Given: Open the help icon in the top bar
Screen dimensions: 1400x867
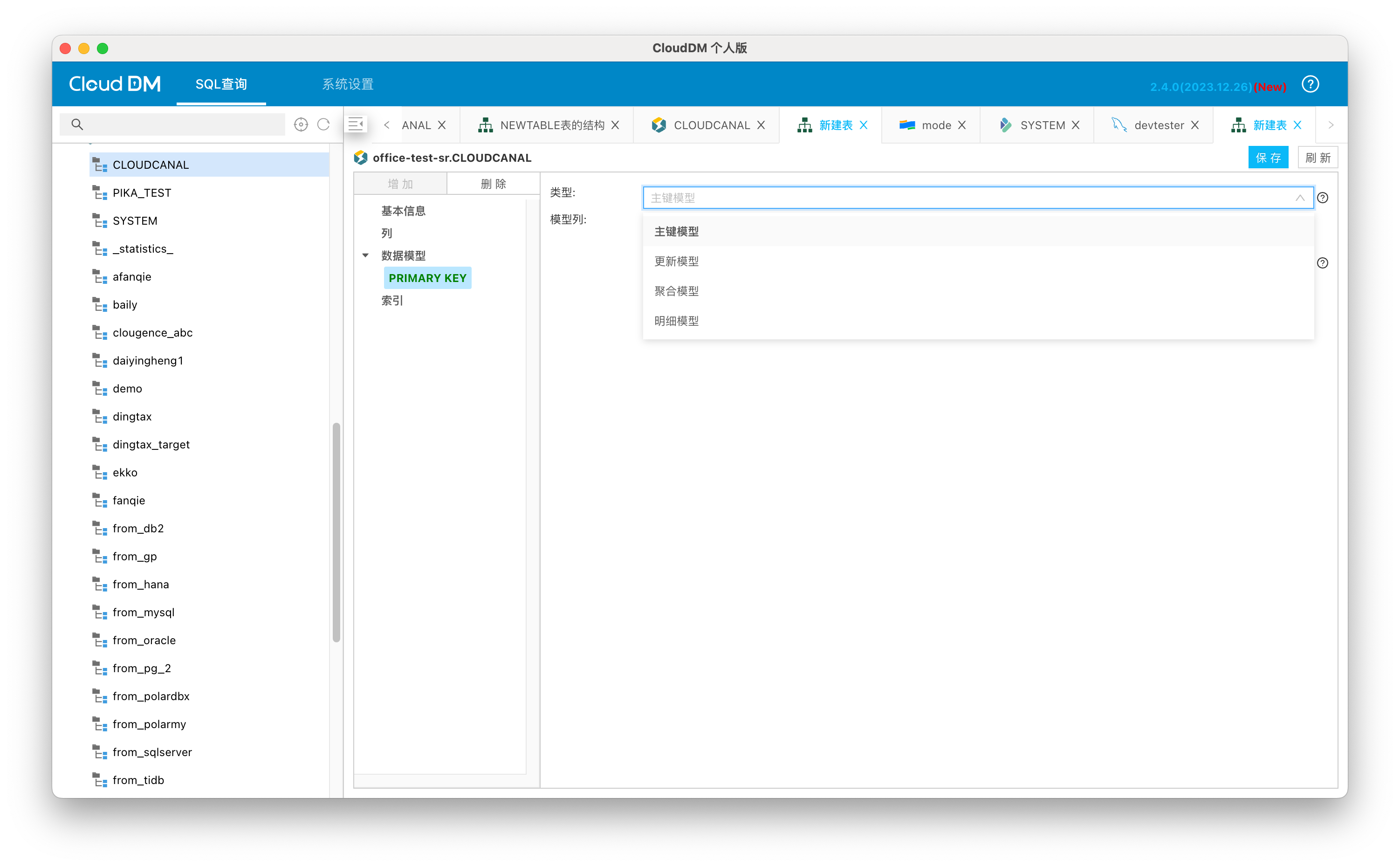Looking at the screenshot, I should tap(1311, 84).
